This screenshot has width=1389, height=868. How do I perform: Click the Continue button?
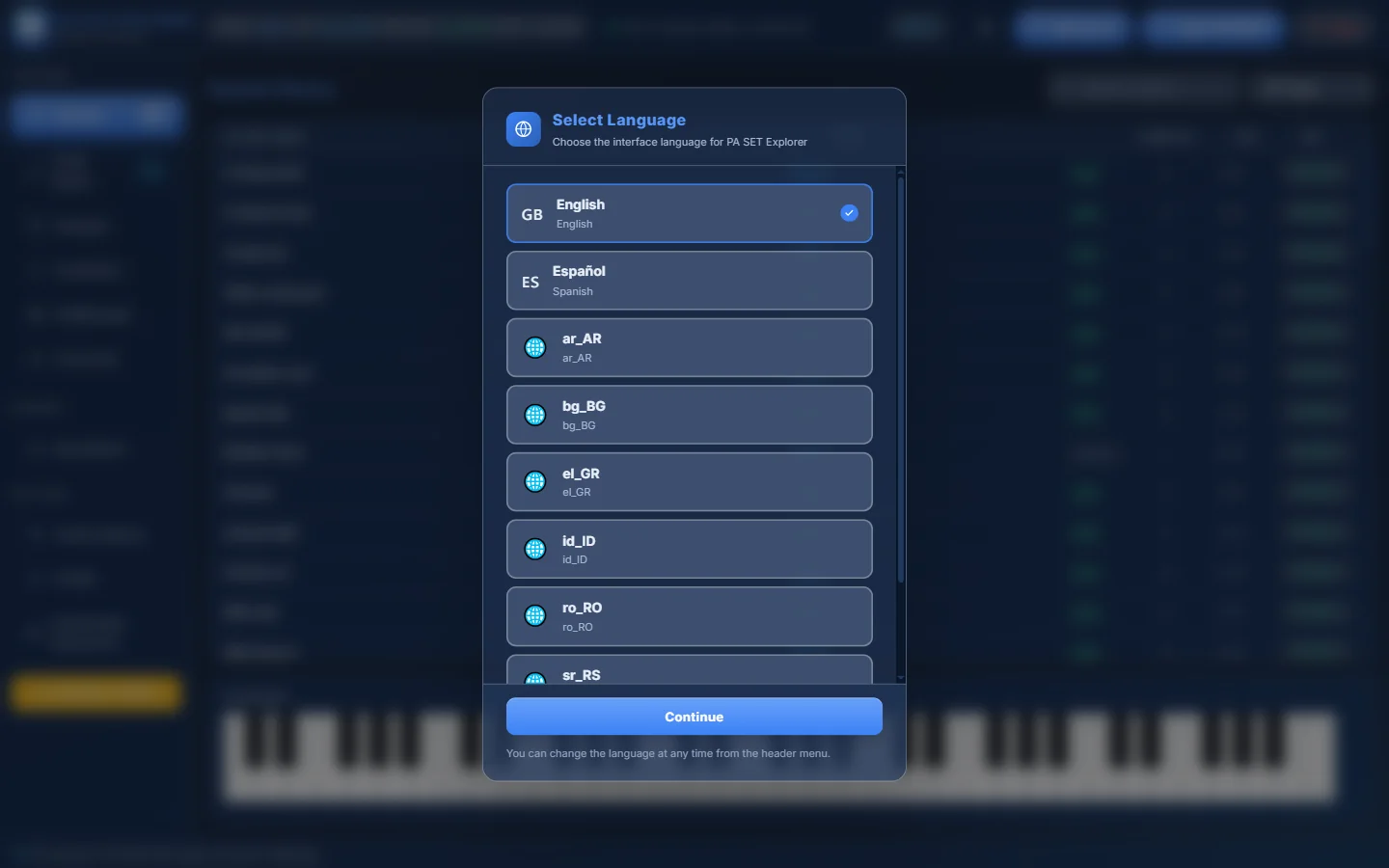pos(694,717)
